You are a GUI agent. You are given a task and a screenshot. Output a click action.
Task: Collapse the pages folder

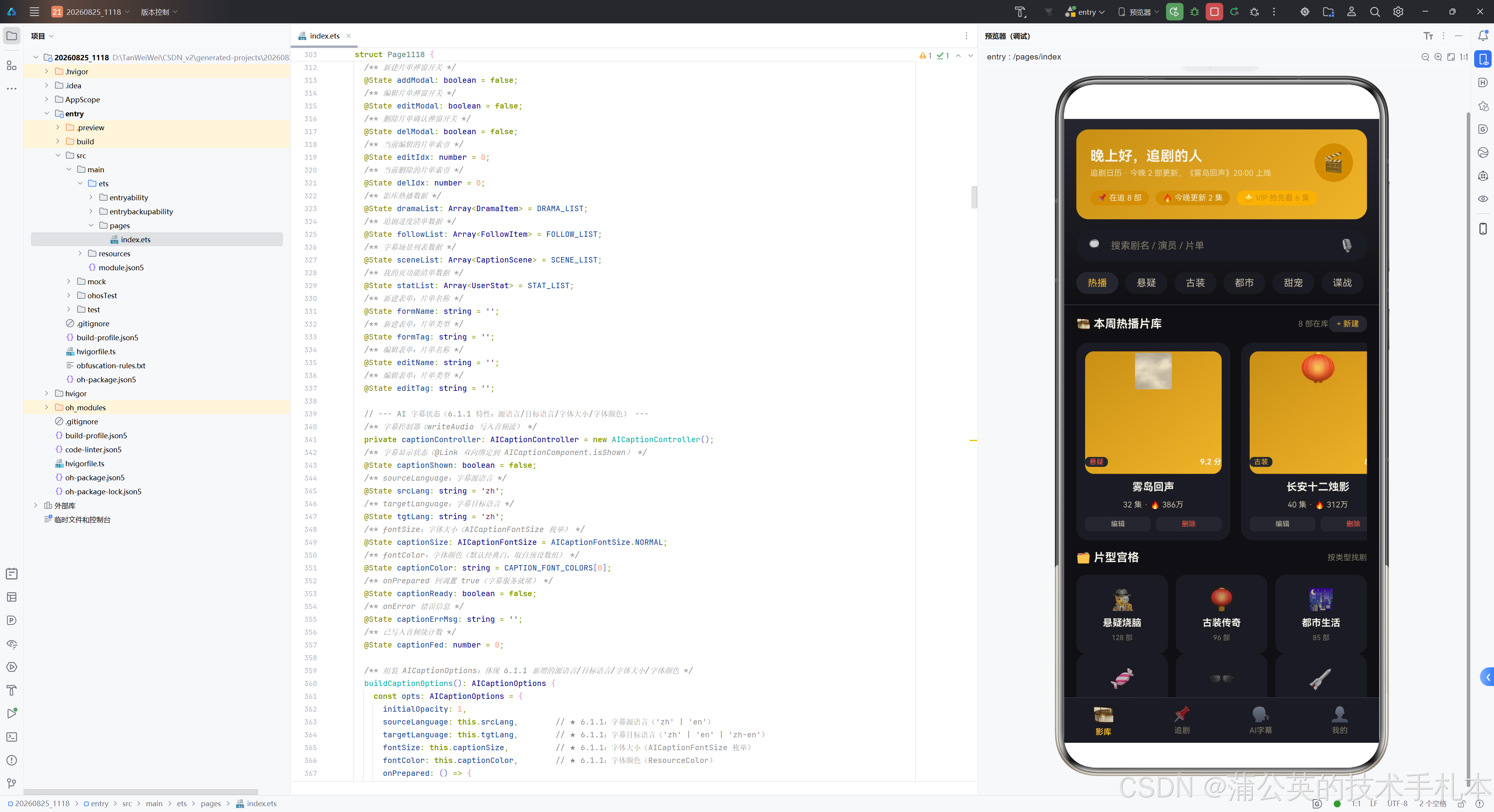coord(91,226)
